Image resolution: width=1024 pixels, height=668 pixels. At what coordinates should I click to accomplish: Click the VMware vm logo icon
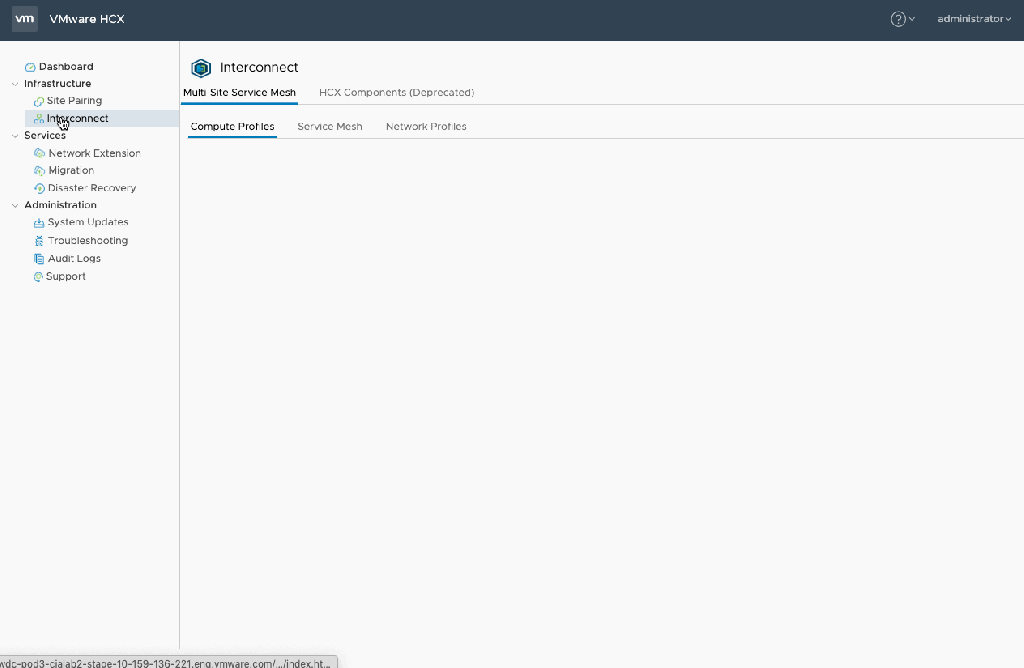click(25, 19)
